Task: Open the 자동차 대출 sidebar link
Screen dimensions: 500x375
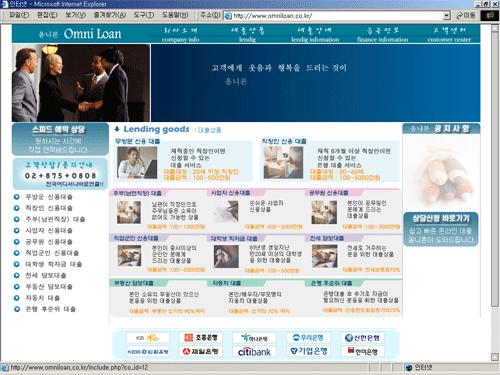Action: (43, 298)
